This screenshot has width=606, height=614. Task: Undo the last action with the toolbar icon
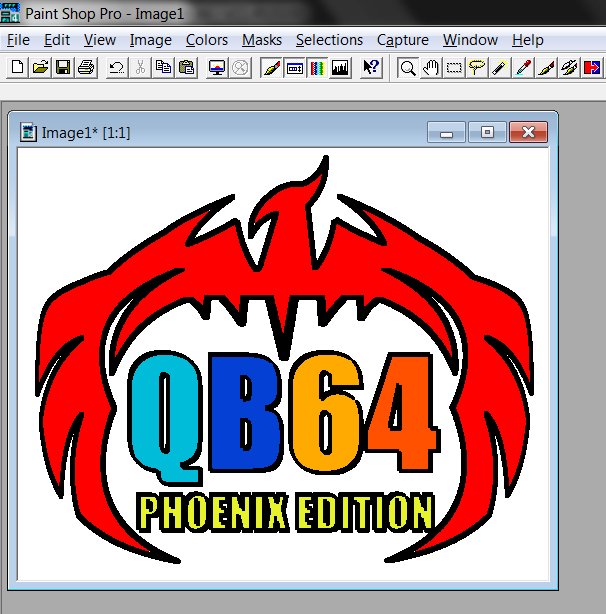(x=117, y=68)
